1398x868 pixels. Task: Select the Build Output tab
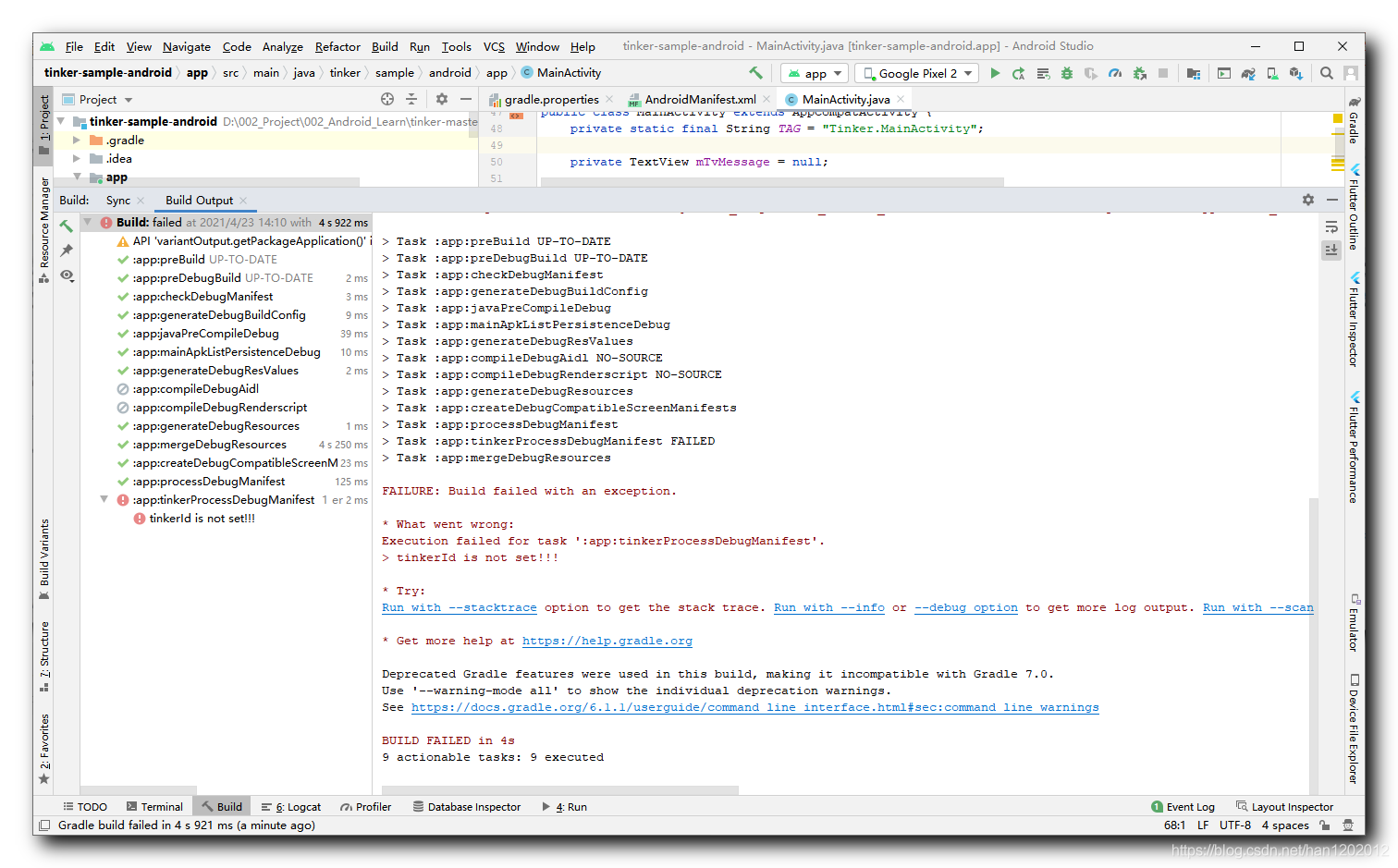[199, 200]
